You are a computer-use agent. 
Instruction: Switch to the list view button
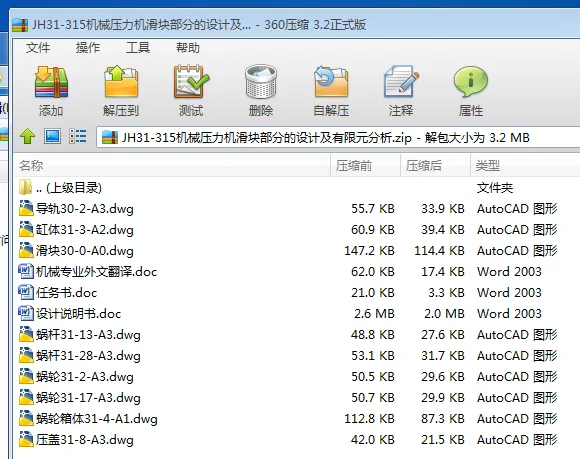[x=78, y=136]
